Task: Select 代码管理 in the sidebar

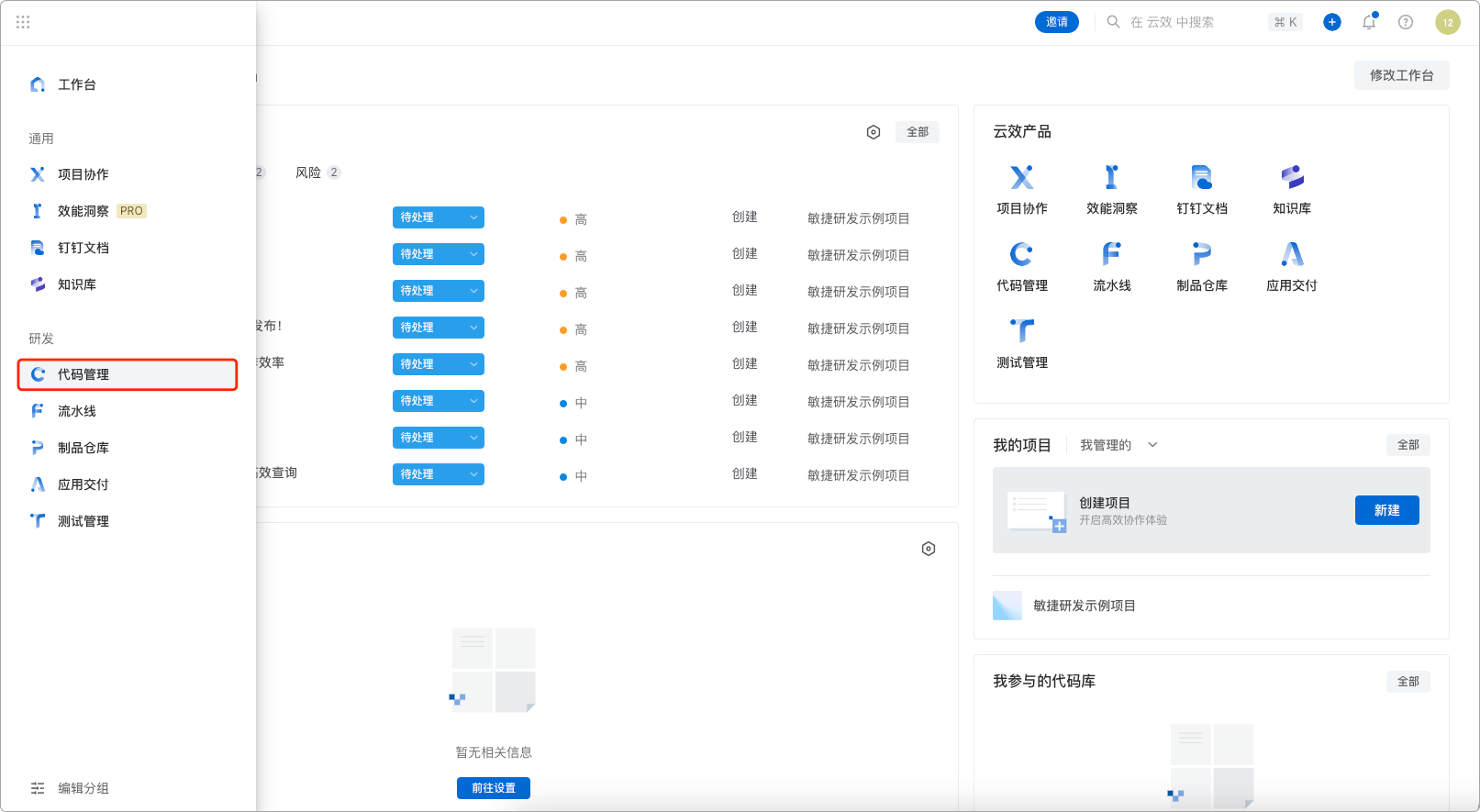Action: pyautogui.click(x=128, y=374)
